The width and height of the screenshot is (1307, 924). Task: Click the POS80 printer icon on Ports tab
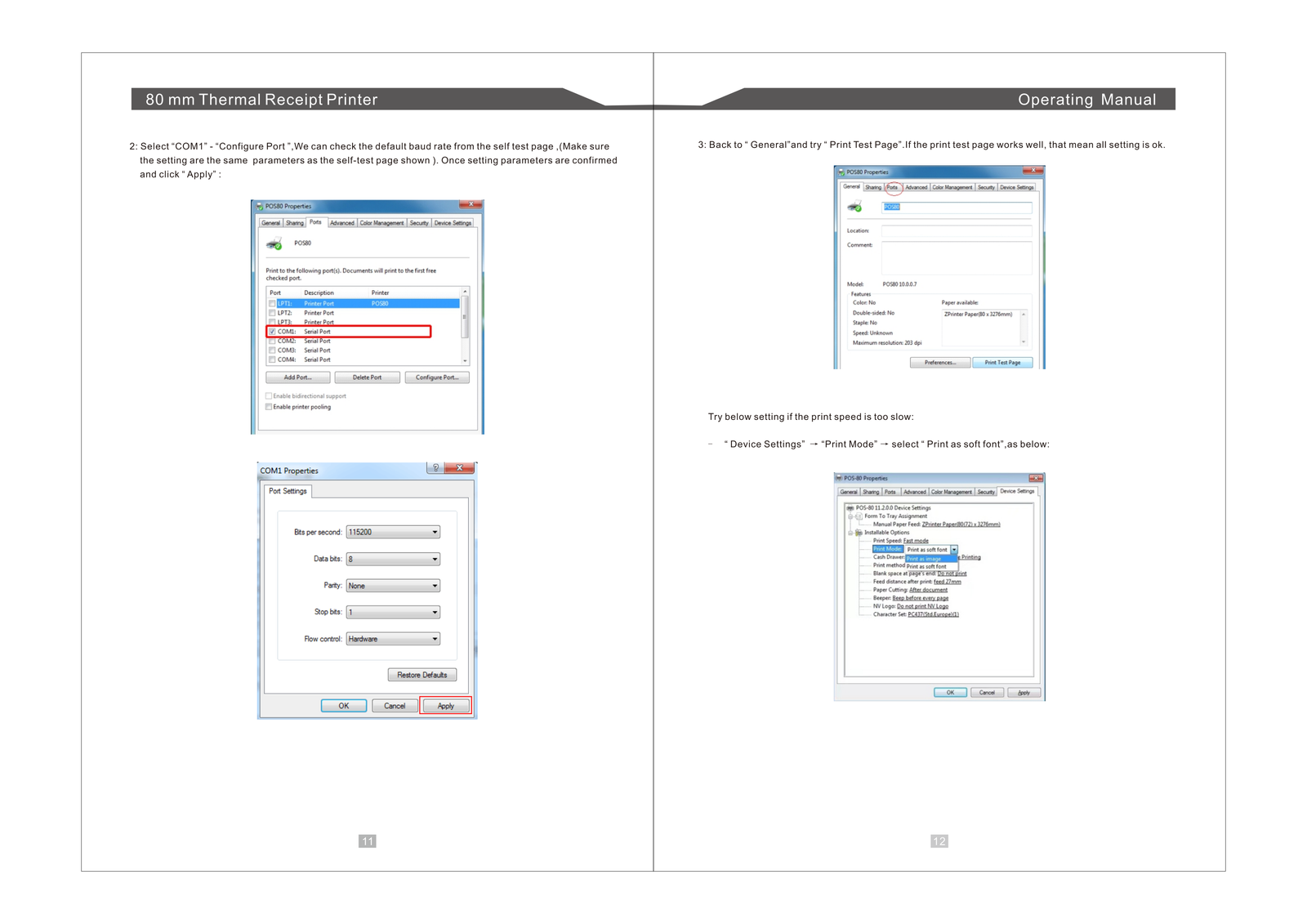point(274,243)
